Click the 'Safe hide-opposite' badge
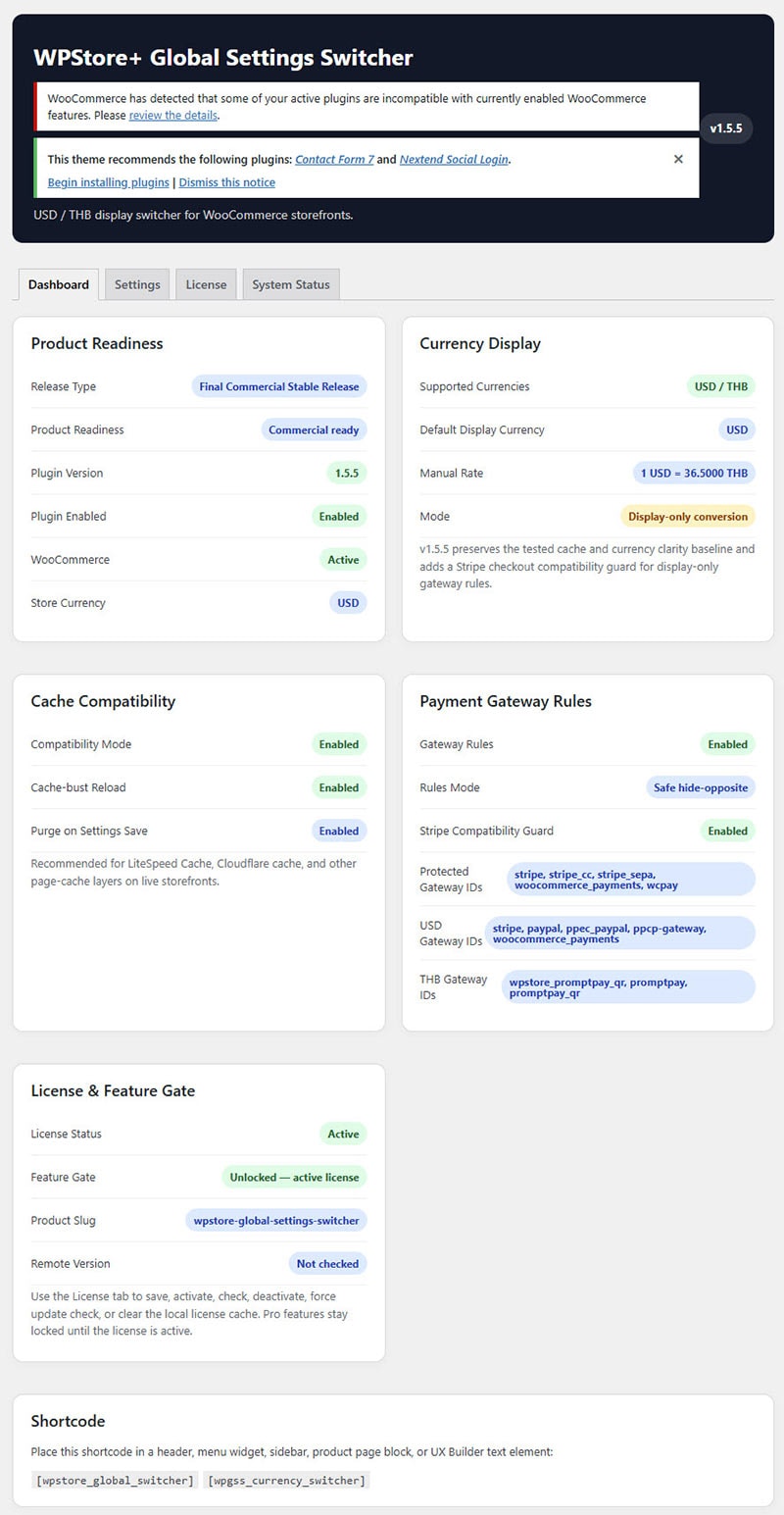 click(701, 787)
